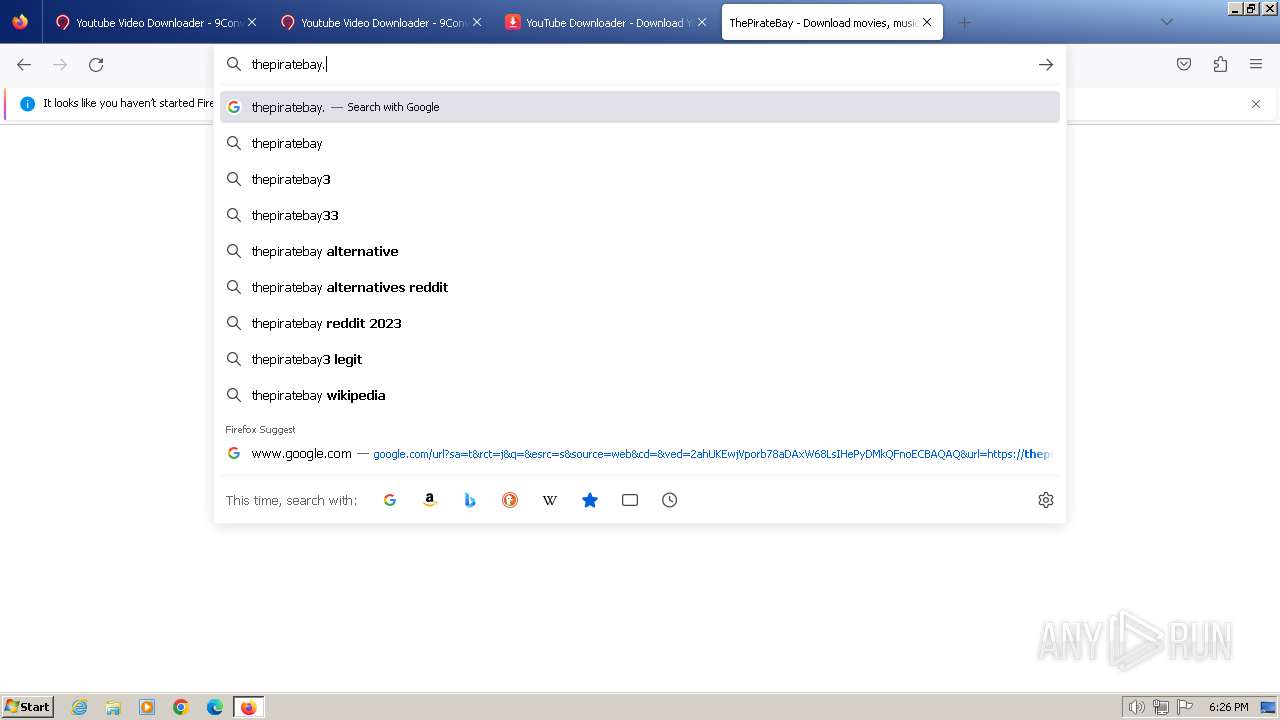Choose the 'thepiratebay3' suggestion
The width and height of the screenshot is (1280, 720).
click(x=640, y=179)
